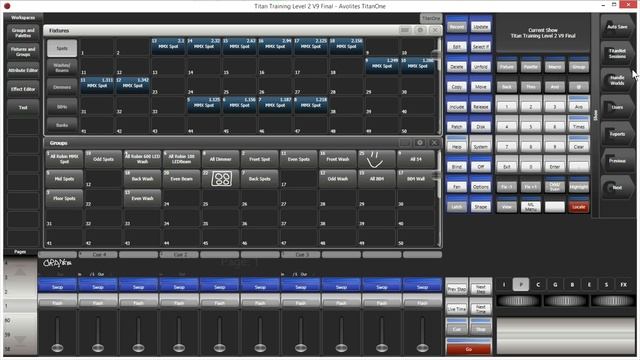The image size is (640, 360).
Task: Toggle the Highlight button
Action: (578, 186)
